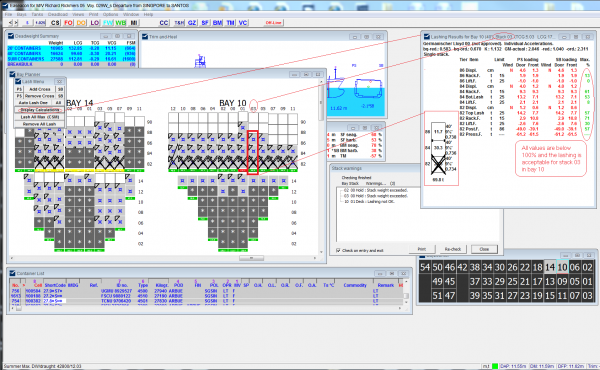Click the Bay Planner vertical scrollbar
600x370 pixels.
point(321,165)
